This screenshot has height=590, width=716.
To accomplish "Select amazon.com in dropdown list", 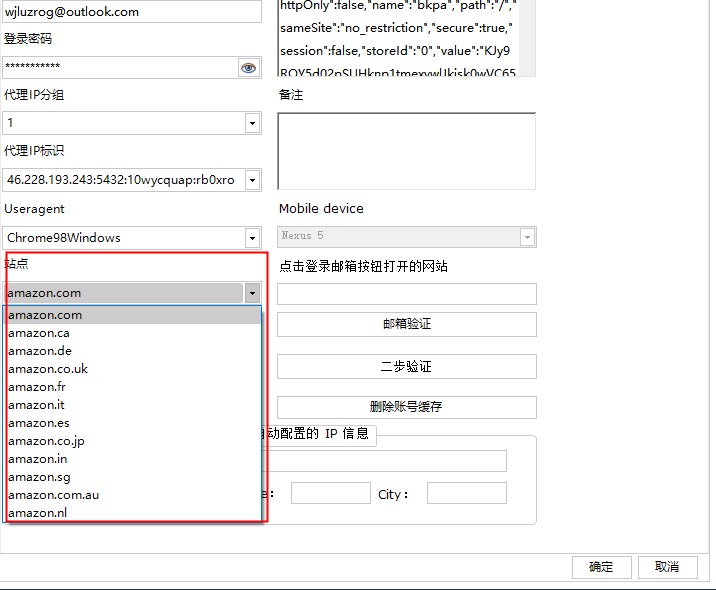I will click(x=132, y=315).
